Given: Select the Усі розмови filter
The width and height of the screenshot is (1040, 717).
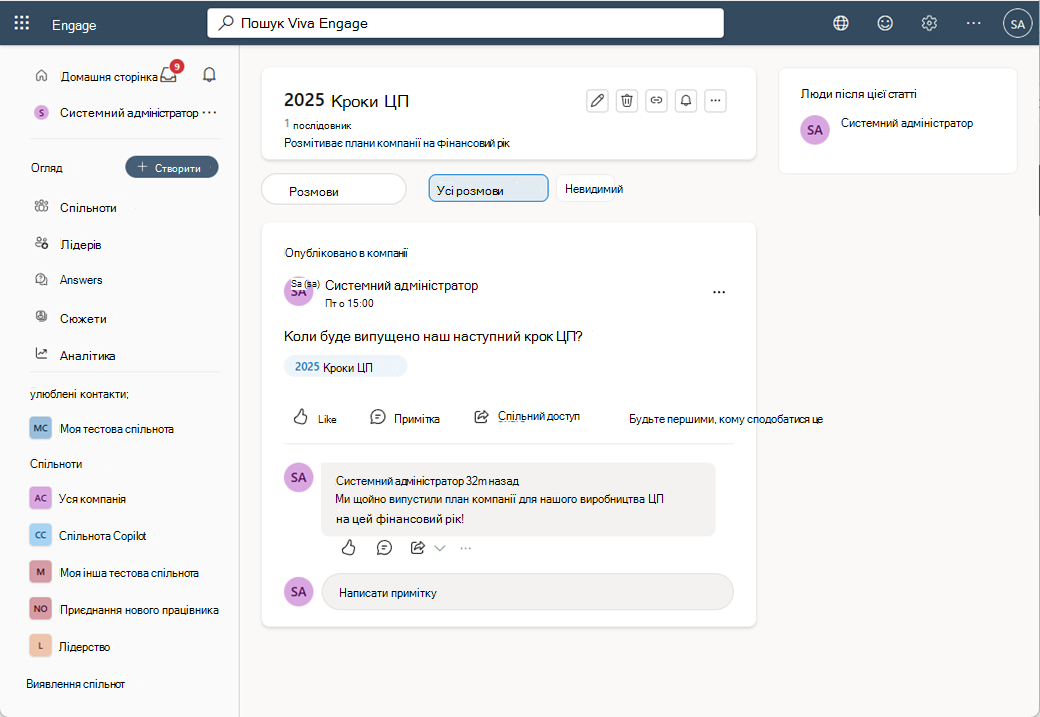Looking at the screenshot, I should [x=488, y=188].
